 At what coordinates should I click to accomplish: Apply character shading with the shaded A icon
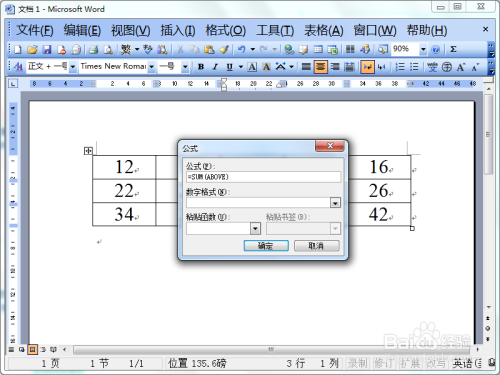coord(266,67)
